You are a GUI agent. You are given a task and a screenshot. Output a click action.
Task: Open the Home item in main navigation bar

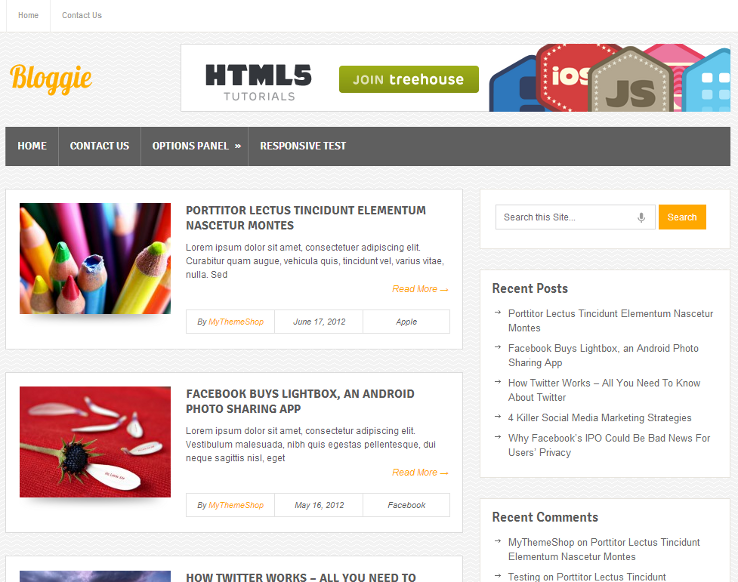coord(32,146)
